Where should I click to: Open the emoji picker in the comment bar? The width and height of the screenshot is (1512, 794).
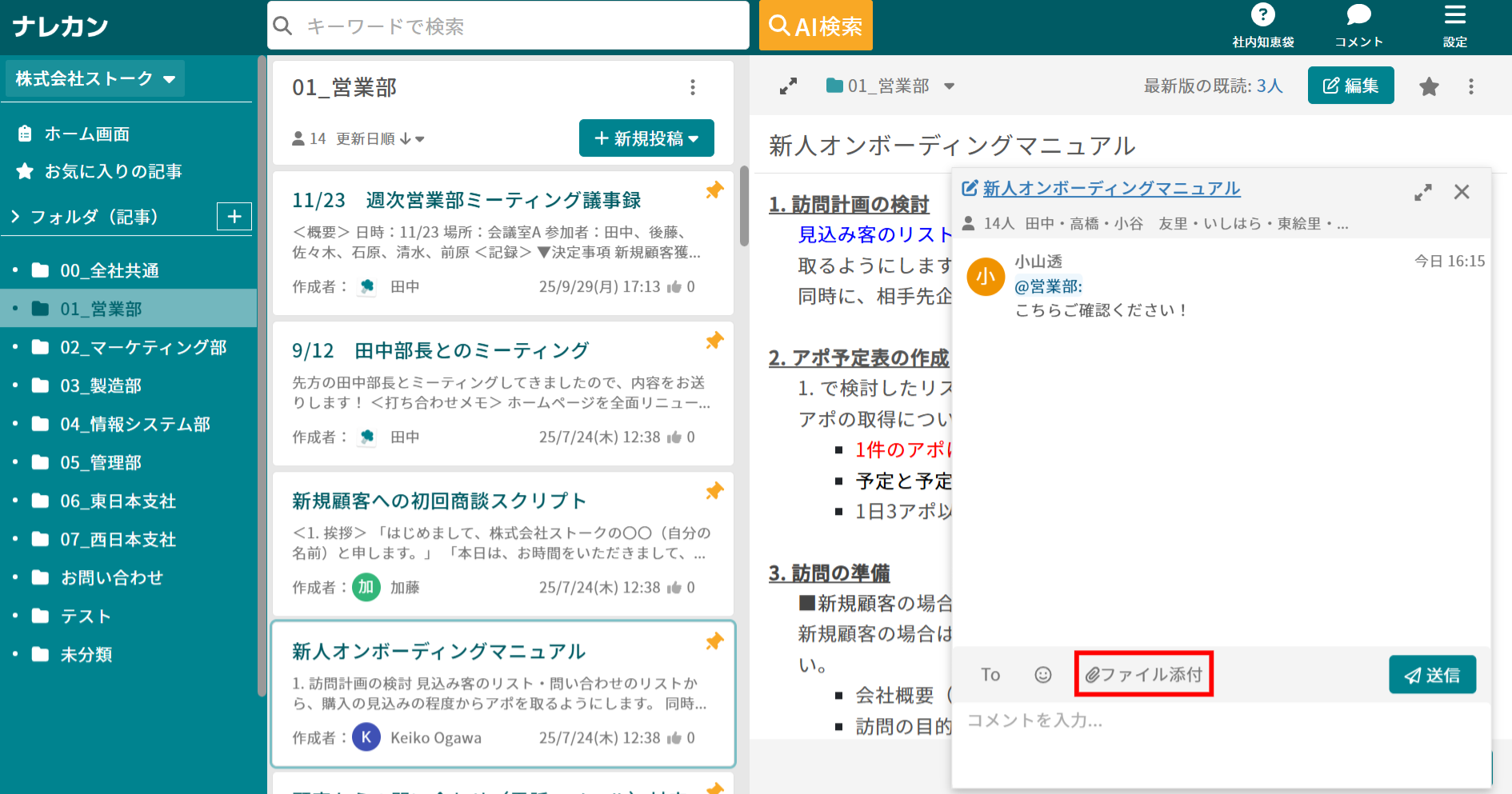1042,674
